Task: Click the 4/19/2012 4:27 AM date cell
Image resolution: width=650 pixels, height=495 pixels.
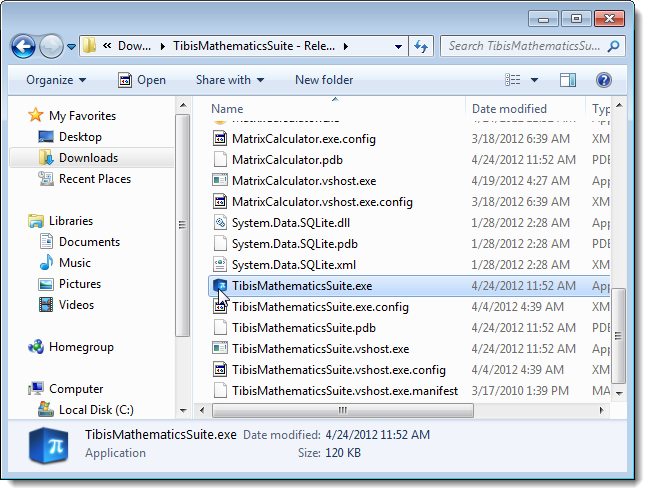Action: point(520,180)
